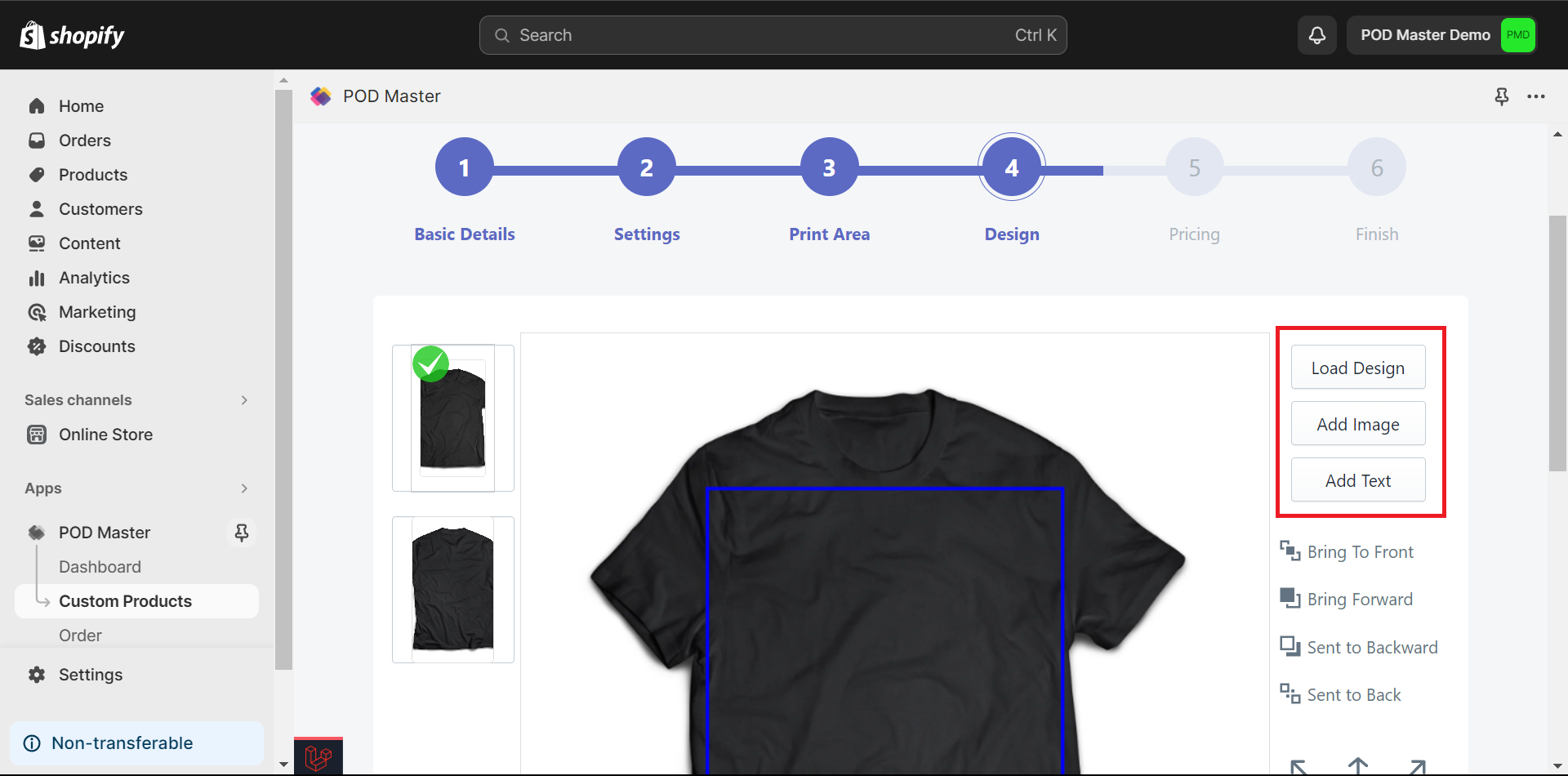Open Order under POD Master

coord(80,636)
